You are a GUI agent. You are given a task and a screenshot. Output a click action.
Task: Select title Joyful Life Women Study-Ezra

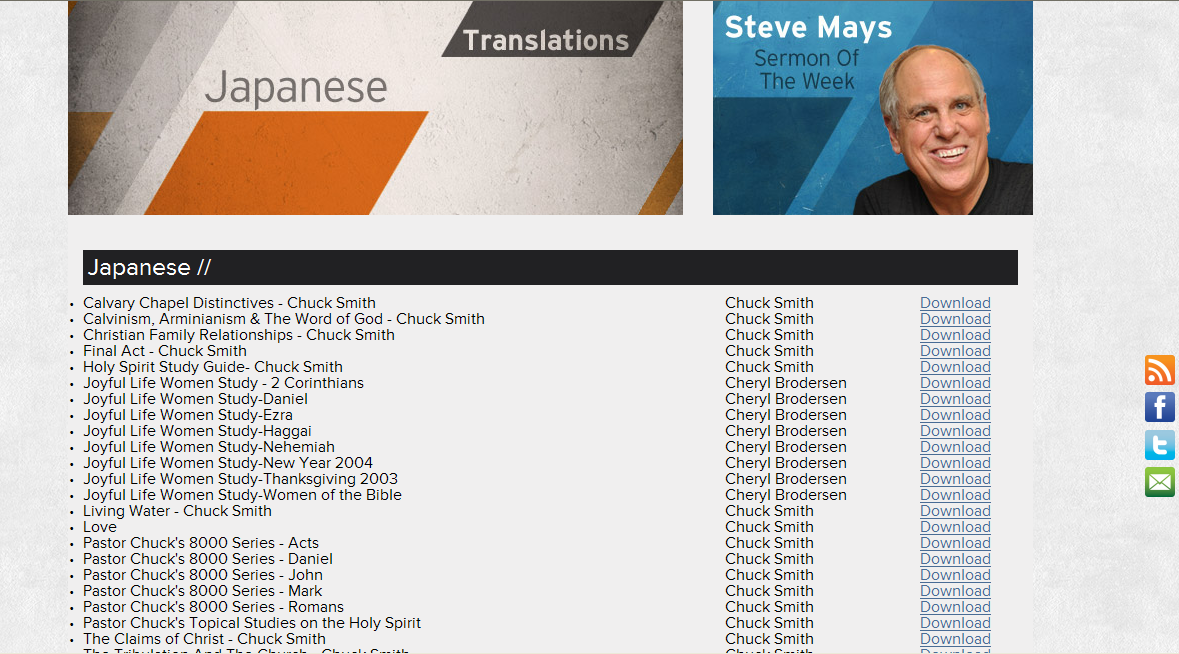(188, 415)
